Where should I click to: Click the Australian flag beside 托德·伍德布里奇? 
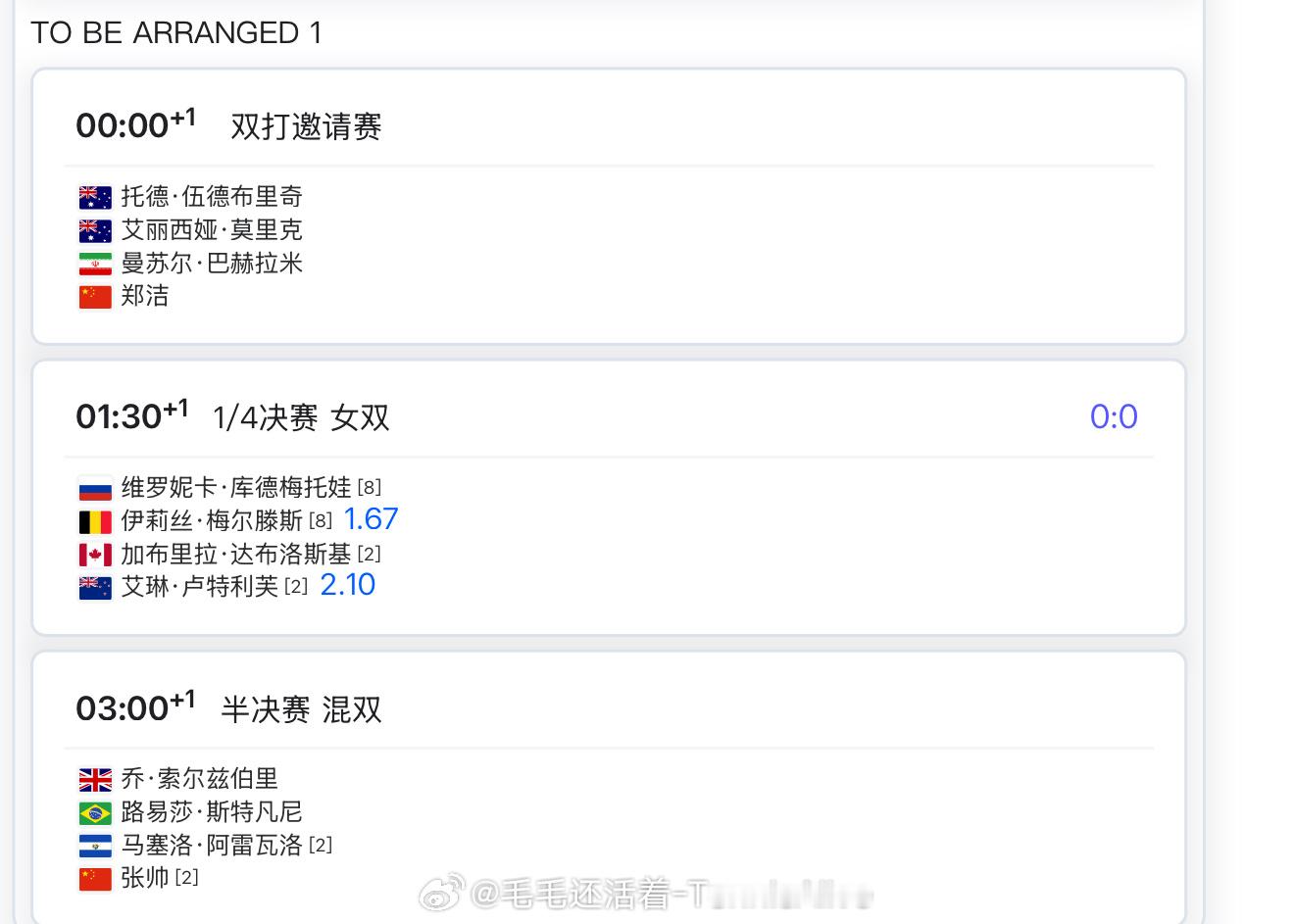click(x=95, y=197)
